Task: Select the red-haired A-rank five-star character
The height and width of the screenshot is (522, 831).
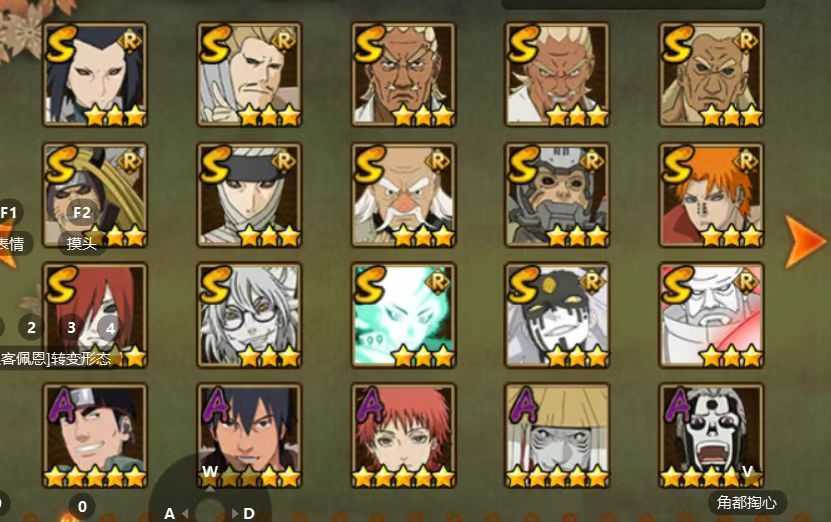Action: pyautogui.click(x=403, y=436)
